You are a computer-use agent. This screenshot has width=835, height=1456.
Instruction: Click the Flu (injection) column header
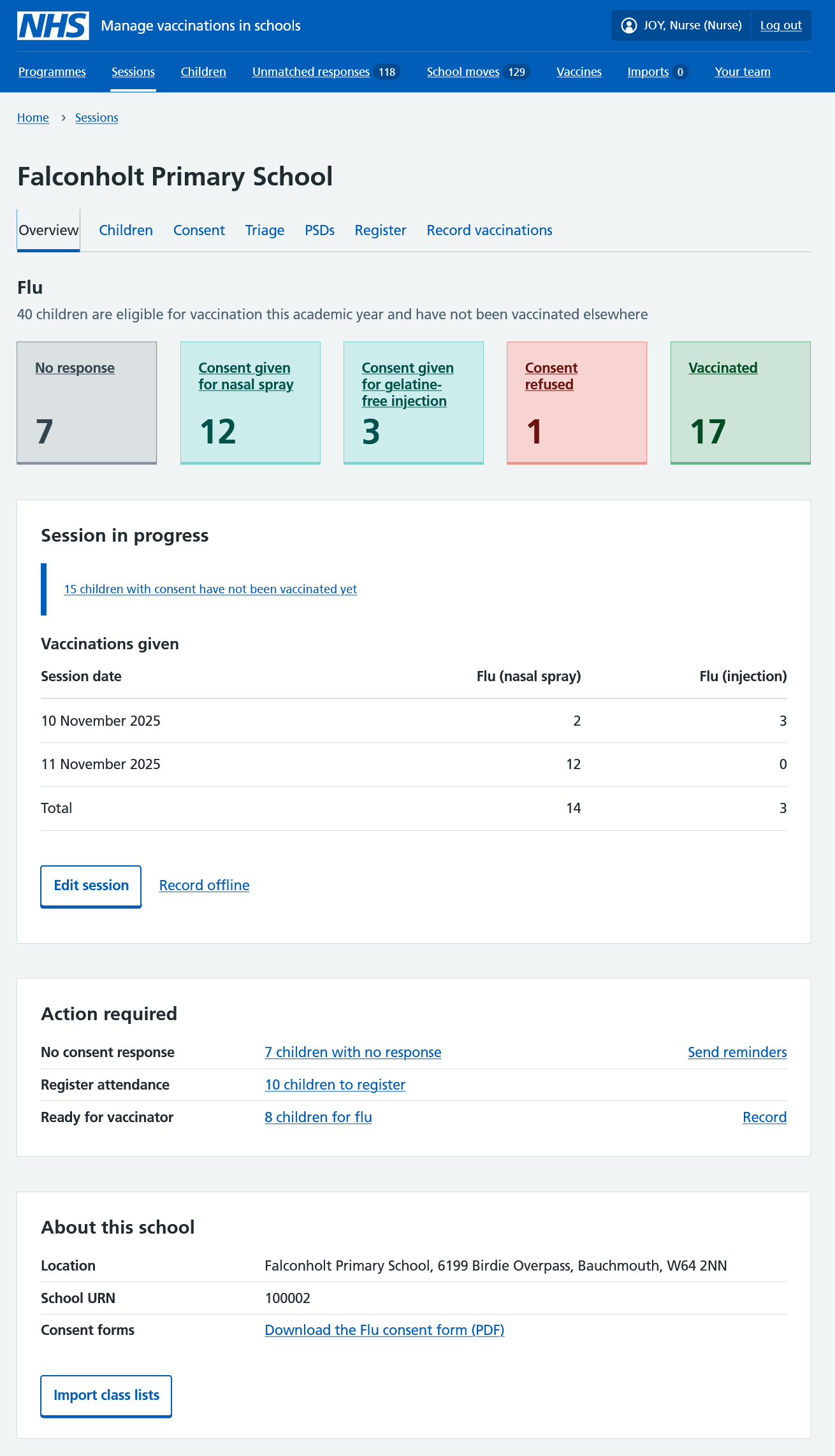[x=743, y=676]
